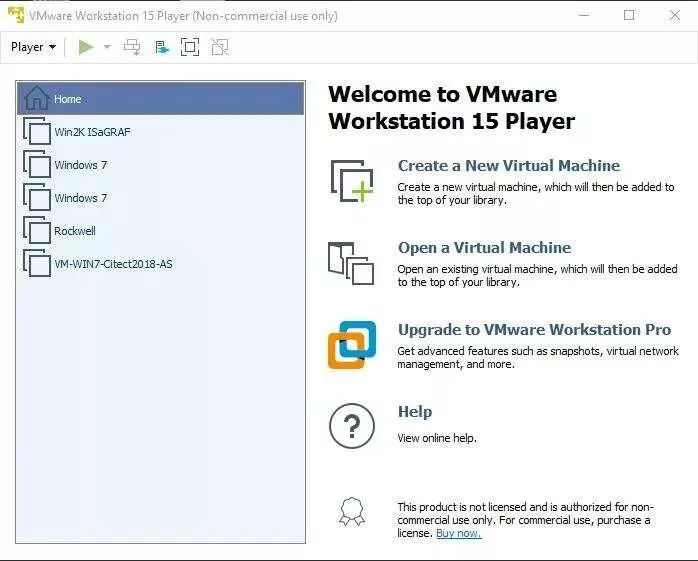Click the VMware title bar app icon

[x=16, y=15]
